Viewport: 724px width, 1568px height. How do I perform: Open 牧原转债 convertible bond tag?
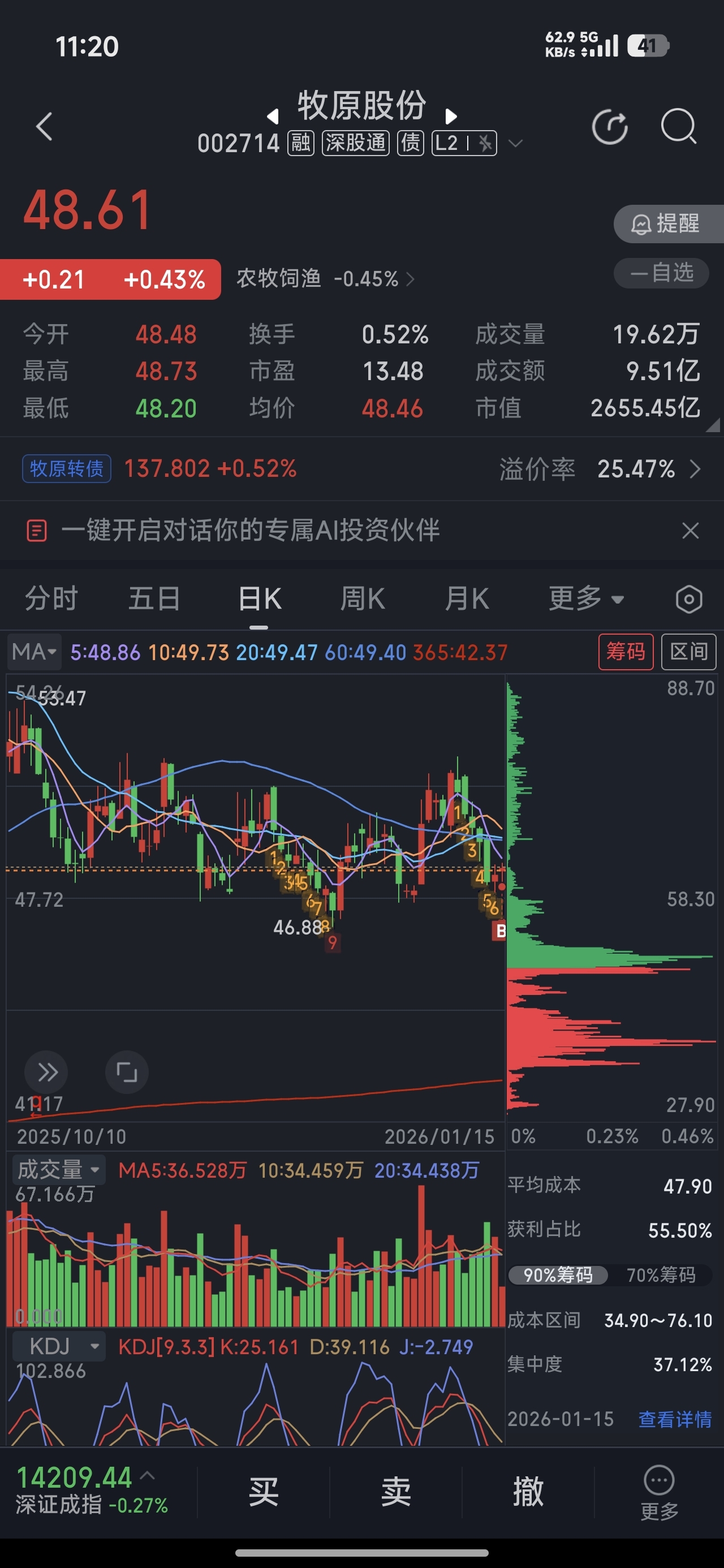[x=67, y=469]
